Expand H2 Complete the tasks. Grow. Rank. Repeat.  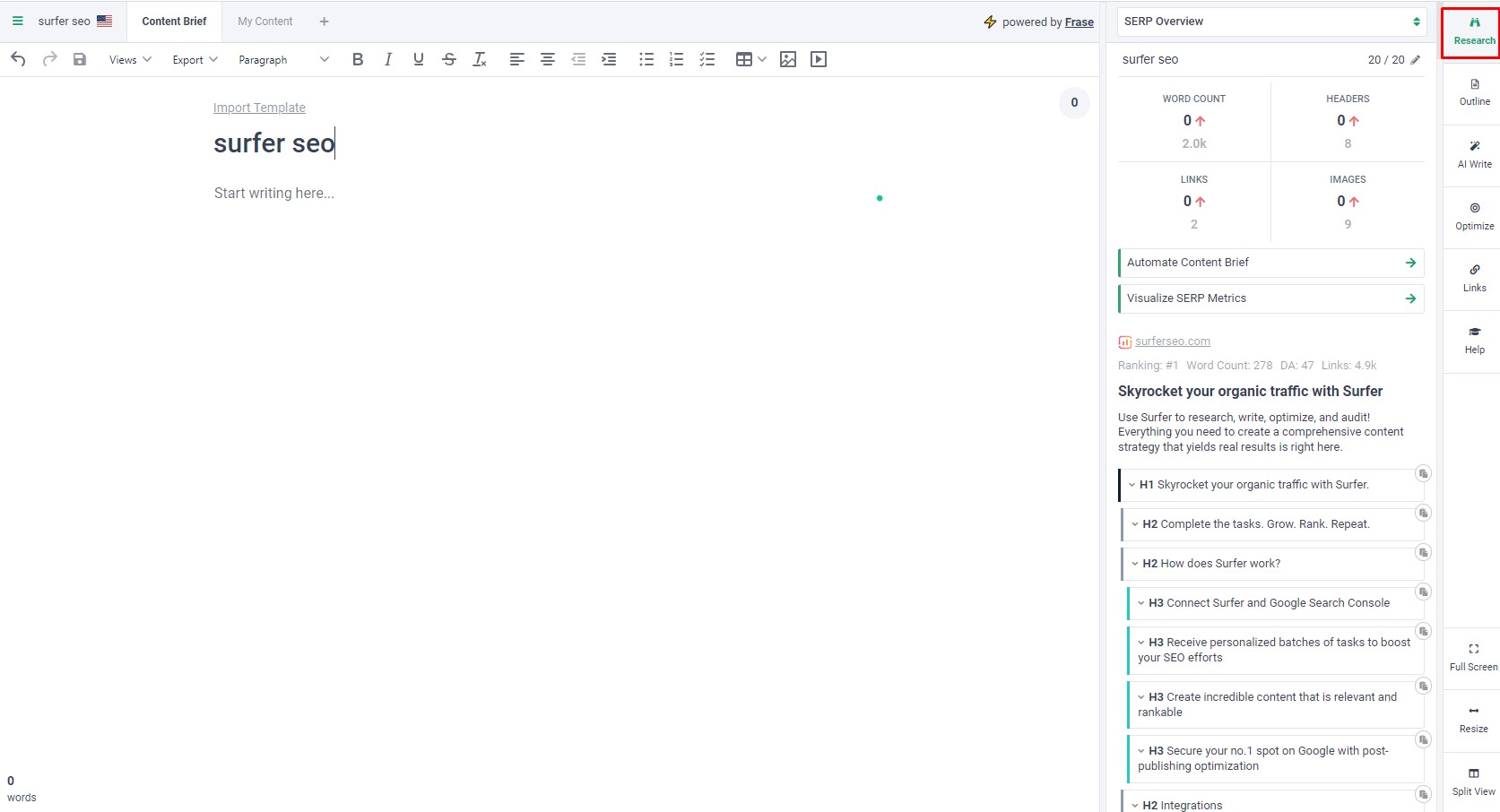1135,524
